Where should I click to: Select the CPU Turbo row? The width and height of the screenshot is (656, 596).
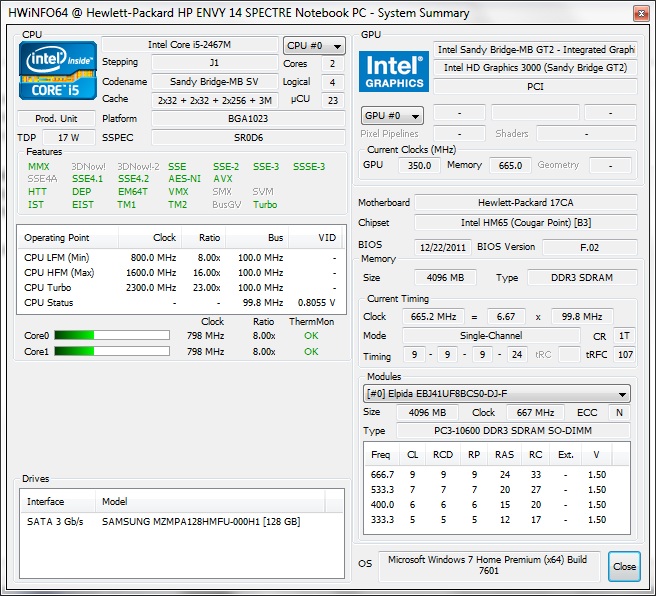(181, 288)
